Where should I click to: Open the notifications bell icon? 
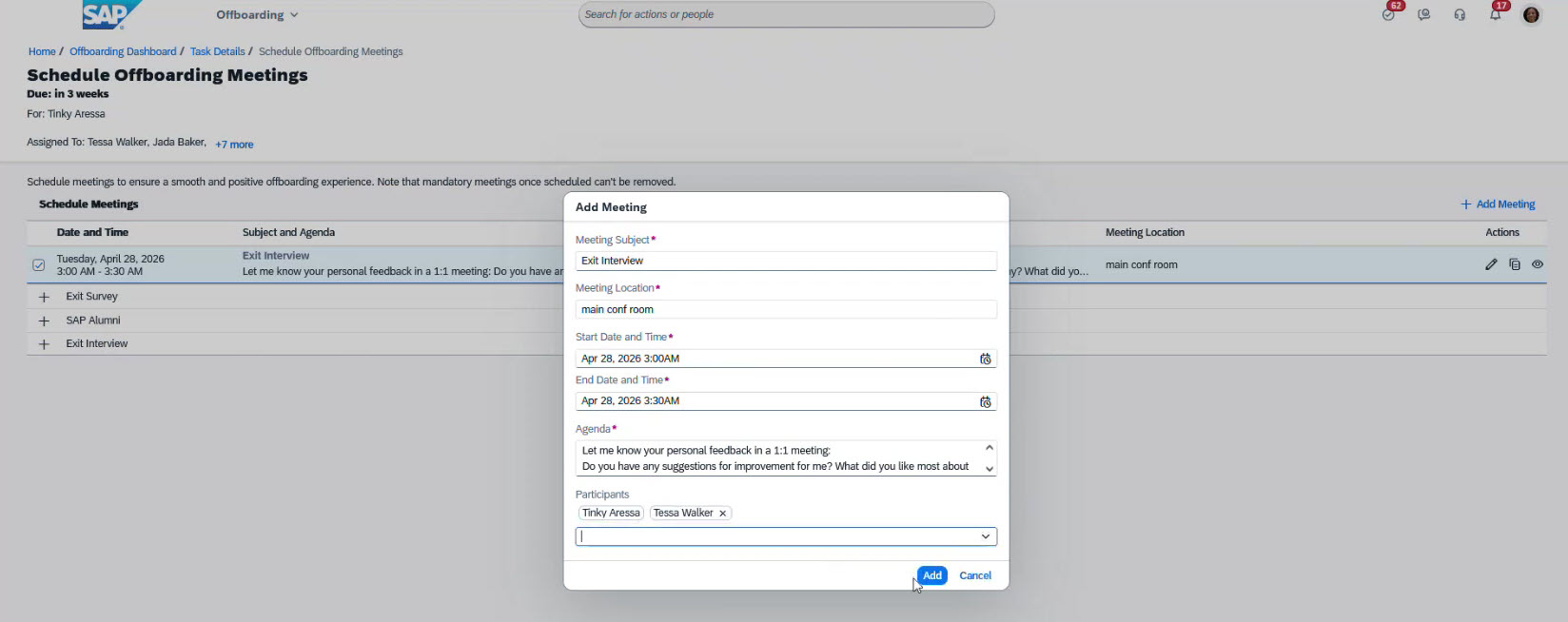click(x=1496, y=14)
